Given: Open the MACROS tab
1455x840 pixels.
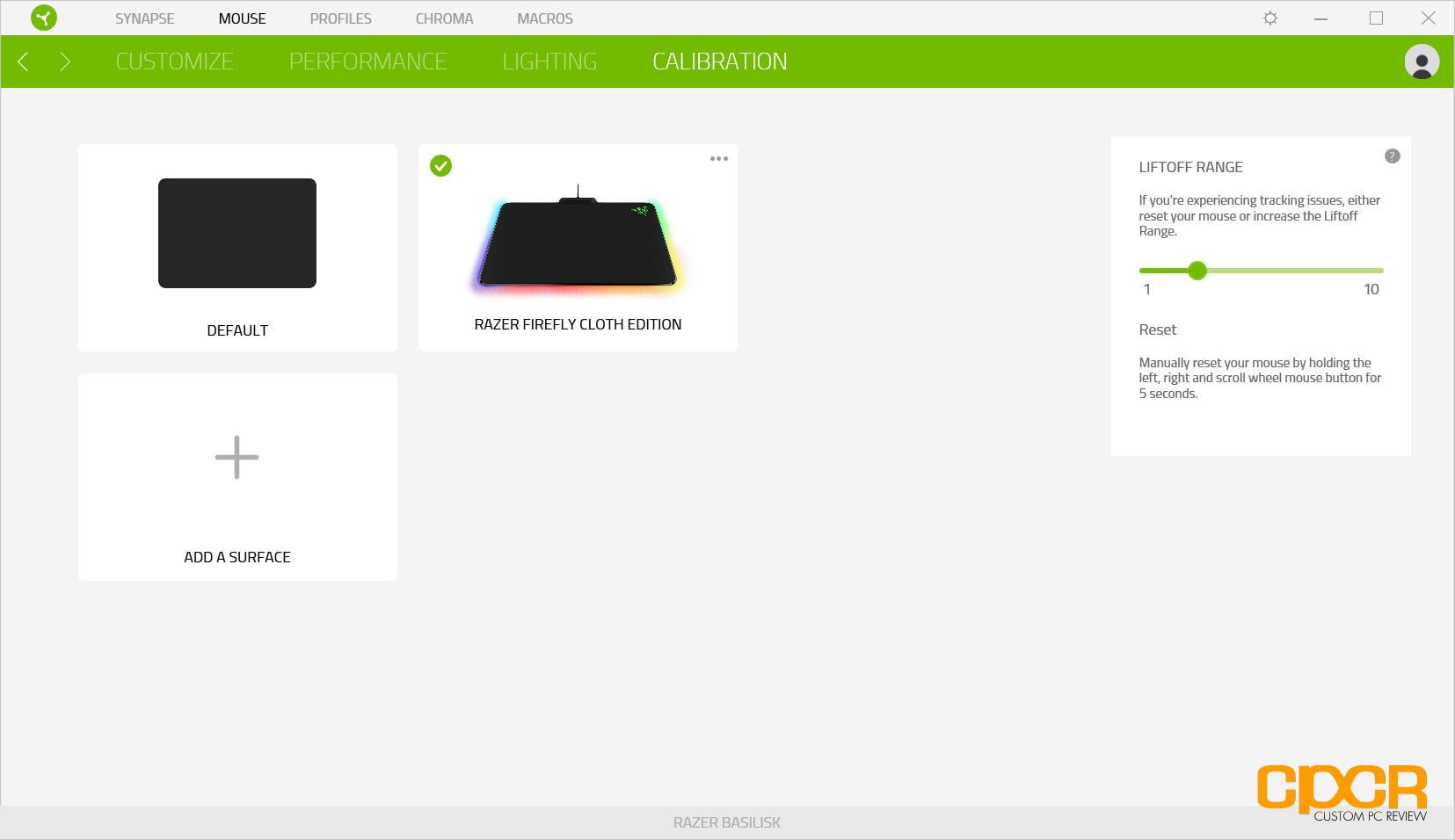Looking at the screenshot, I should (545, 18).
